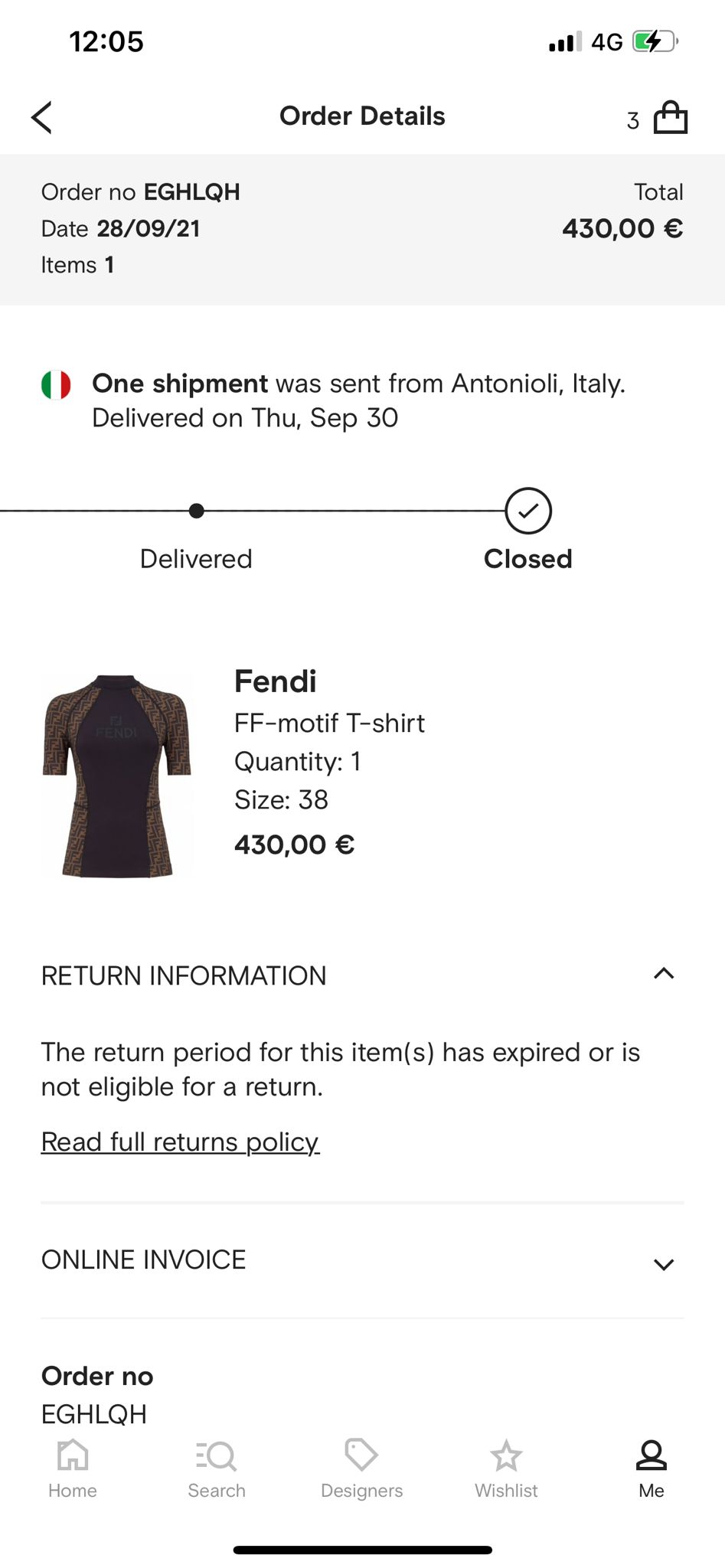Viewport: 725px width, 1568px height.
Task: Tap the Search magnifier icon
Action: tap(217, 1455)
